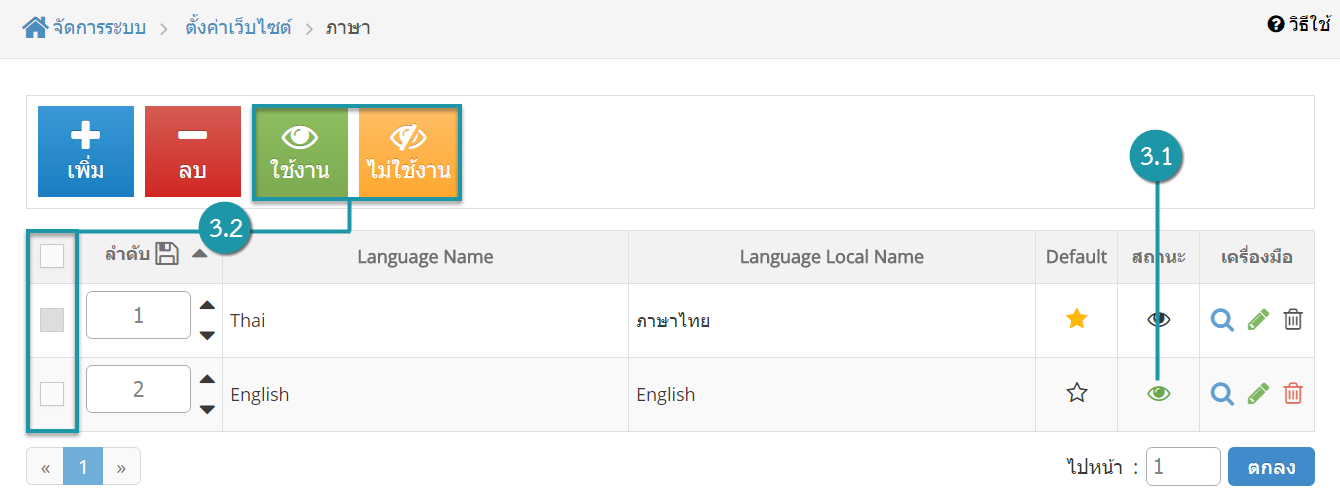This screenshot has height=497, width=1340.
Task: Click the ไปหน้า page number field
Action: pos(1183,466)
